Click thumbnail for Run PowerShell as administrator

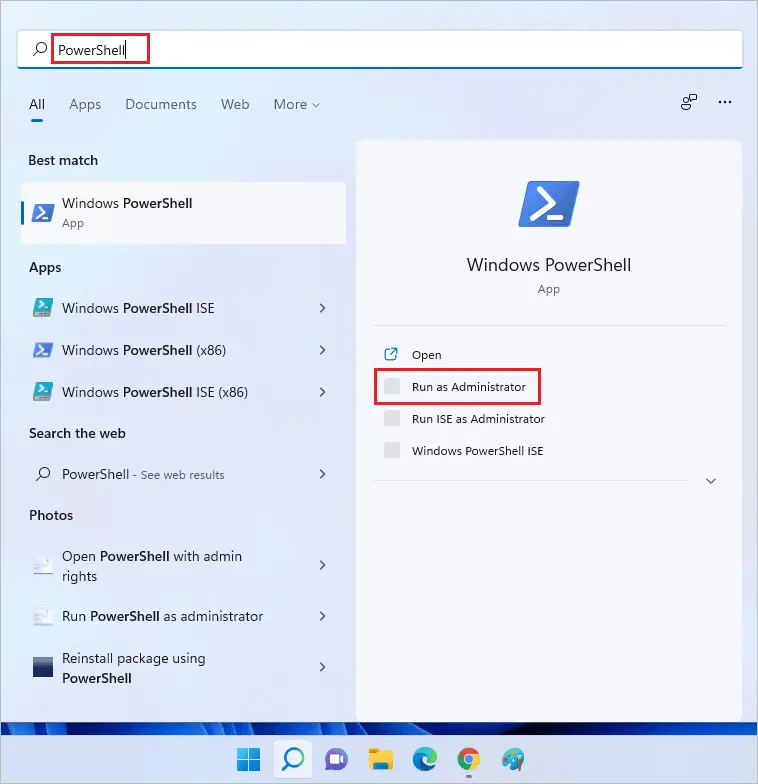(x=43, y=616)
